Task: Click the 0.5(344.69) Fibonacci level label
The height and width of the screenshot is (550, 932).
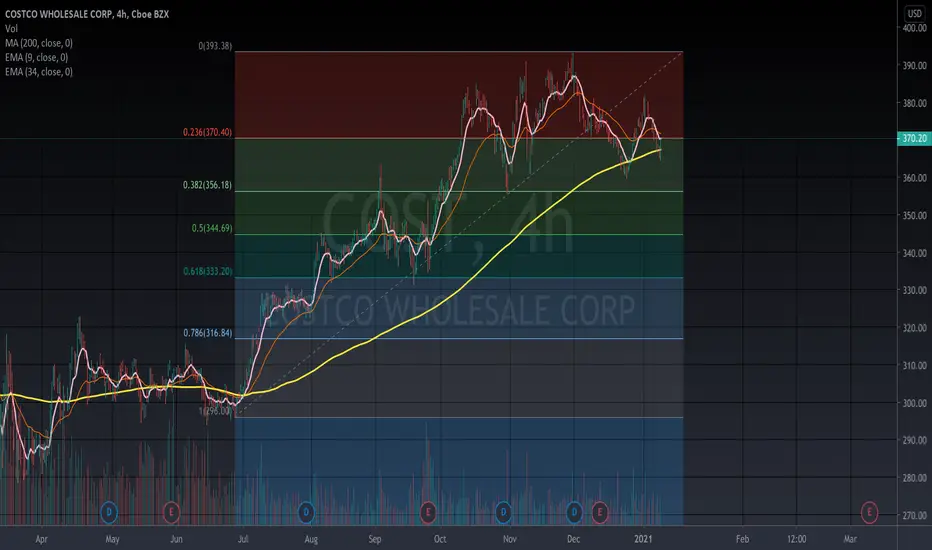Action: click(212, 228)
